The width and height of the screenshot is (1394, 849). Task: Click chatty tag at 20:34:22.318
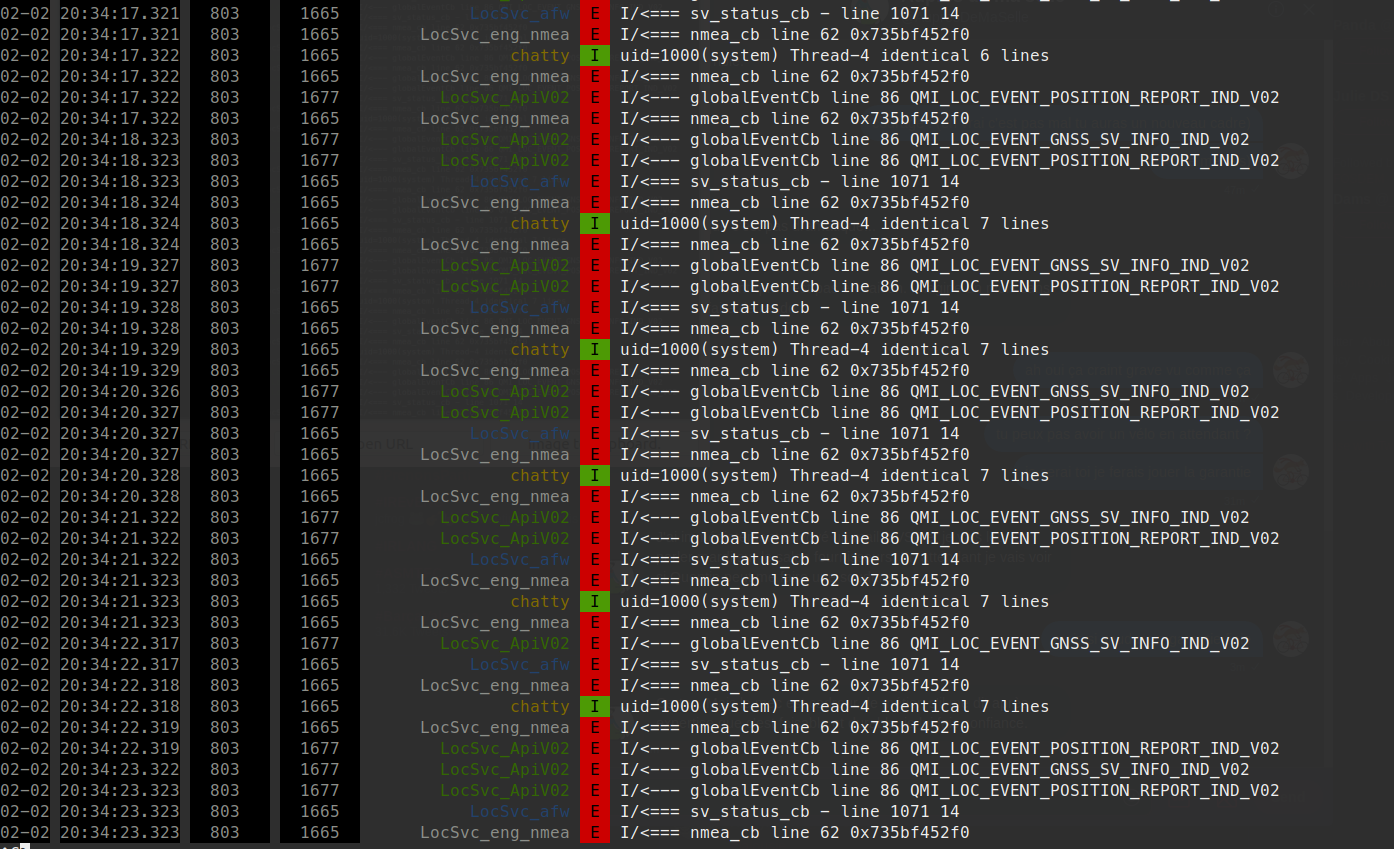tap(539, 707)
